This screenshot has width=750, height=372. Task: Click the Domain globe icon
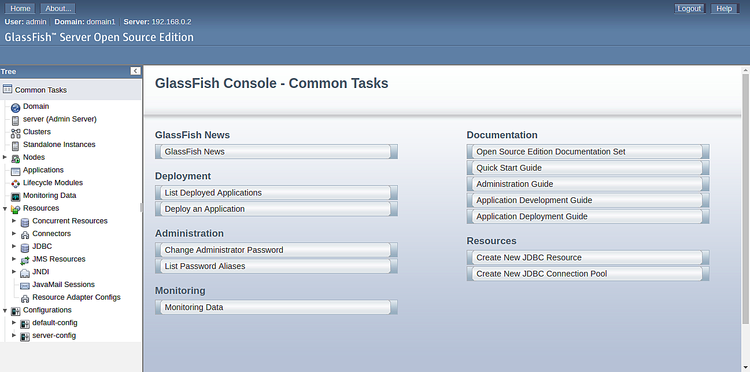pyautogui.click(x=15, y=108)
